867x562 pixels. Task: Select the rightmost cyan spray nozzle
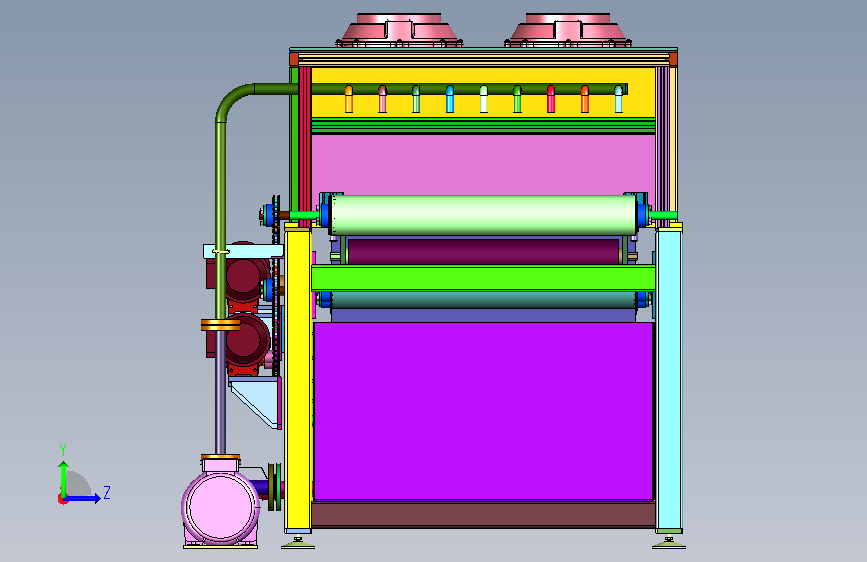click(618, 99)
